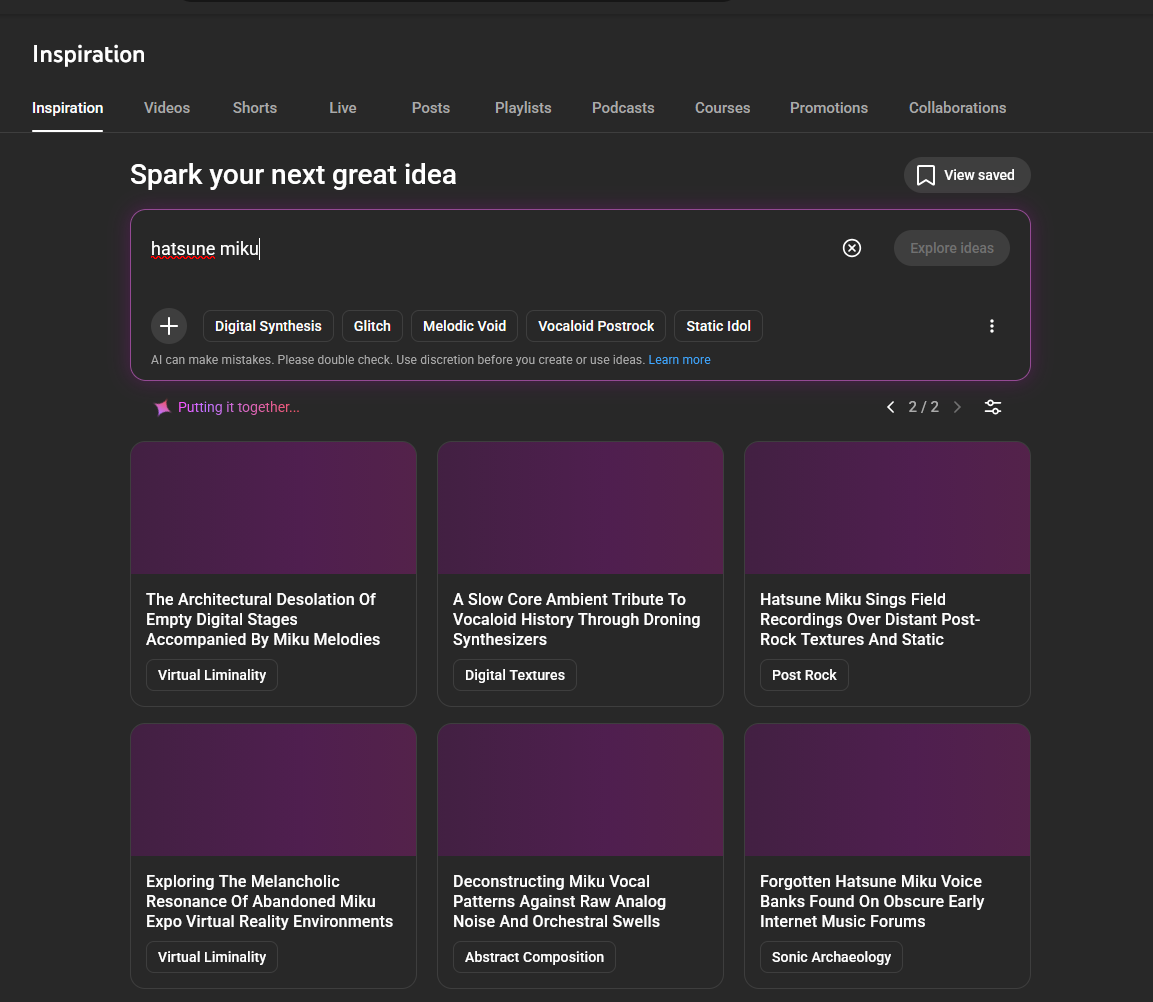Select the Digital Synthesis topic chip
Viewport: 1153px width, 1002px height.
click(x=268, y=326)
